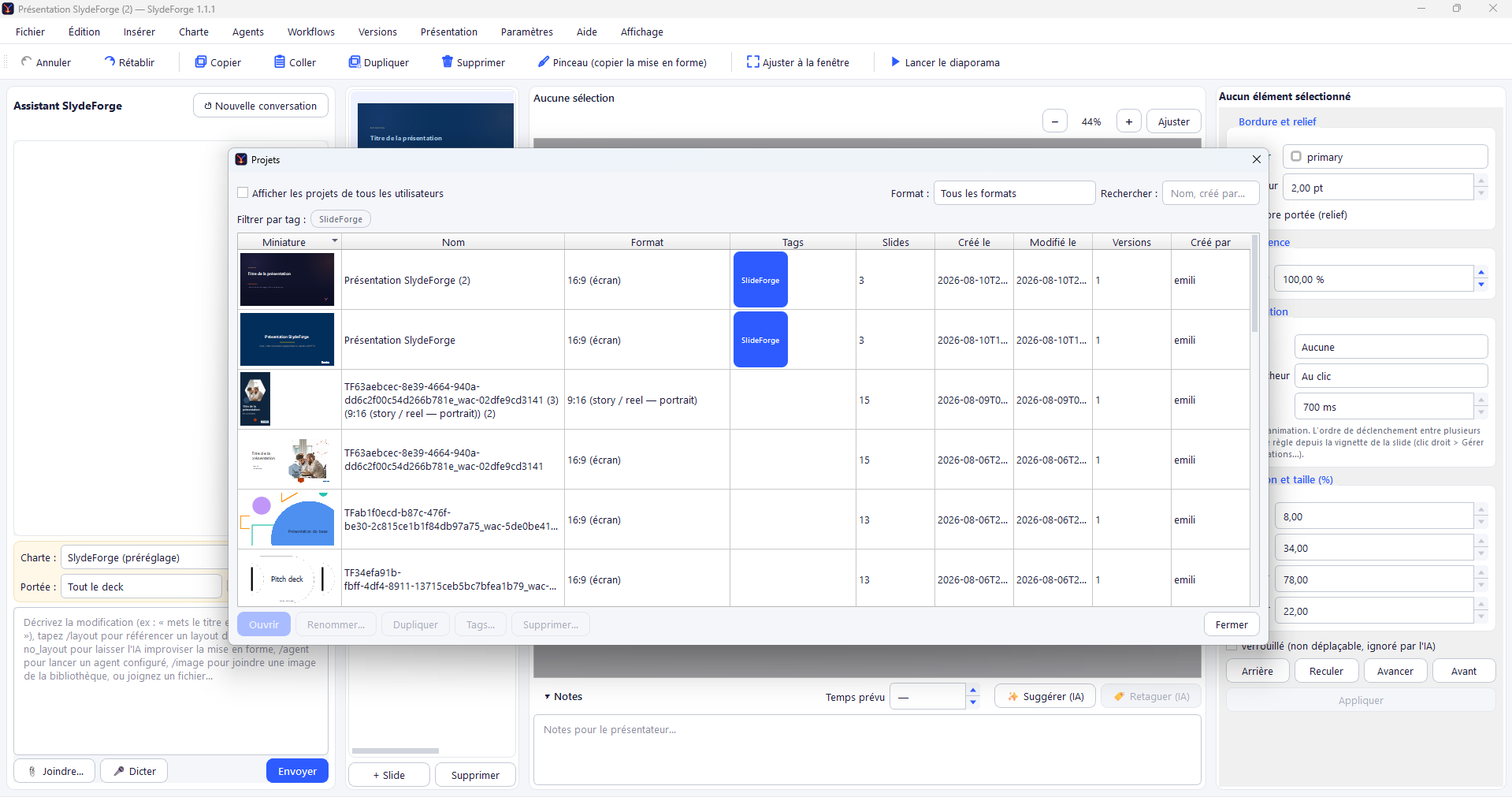Click the Rétablir redo icon
The width and height of the screenshot is (1512, 812).
[x=110, y=61]
